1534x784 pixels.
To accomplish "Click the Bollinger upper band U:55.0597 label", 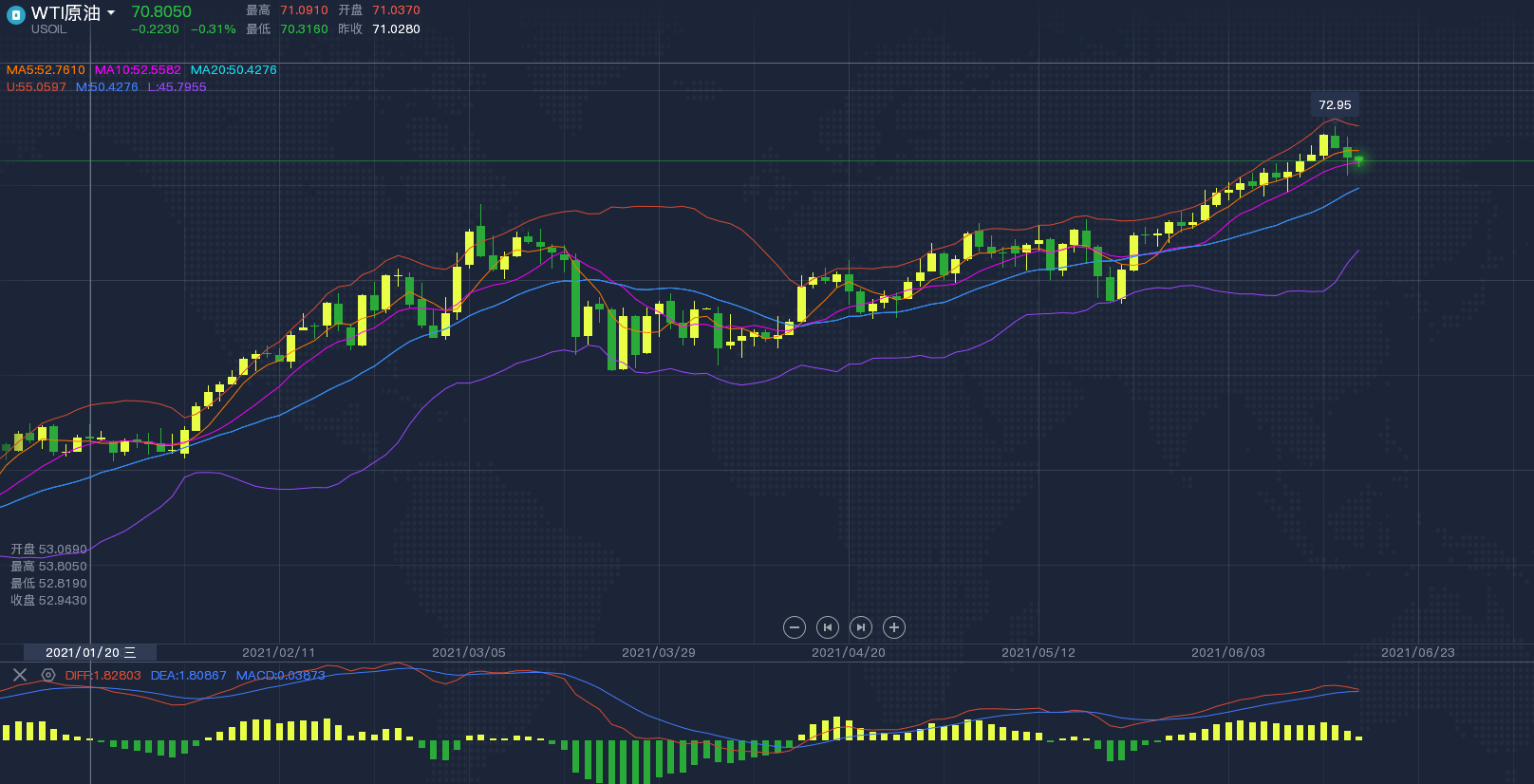I will coord(36,87).
